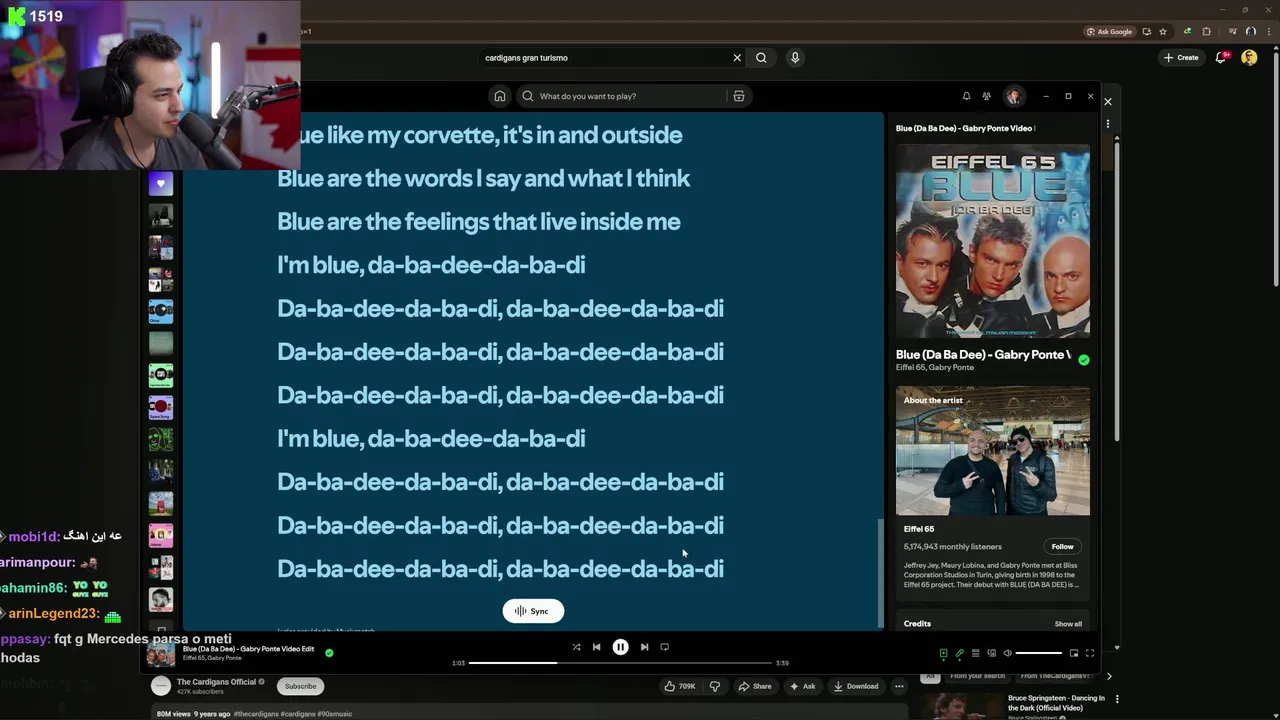Viewport: 1280px width, 720px height.
Task: Toggle Now Playing view icon
Action: tap(943, 653)
